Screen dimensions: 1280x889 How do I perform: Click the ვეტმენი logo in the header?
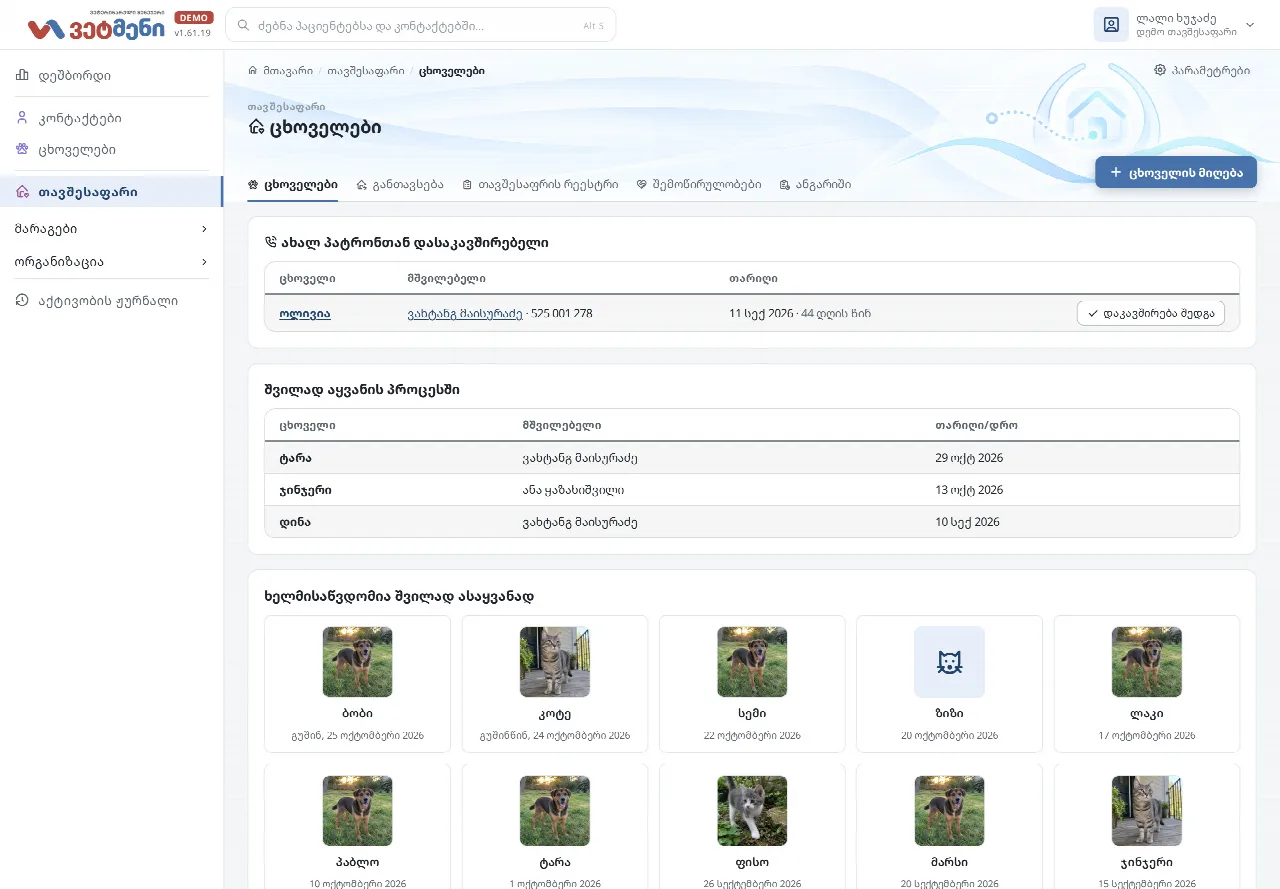click(x=96, y=27)
